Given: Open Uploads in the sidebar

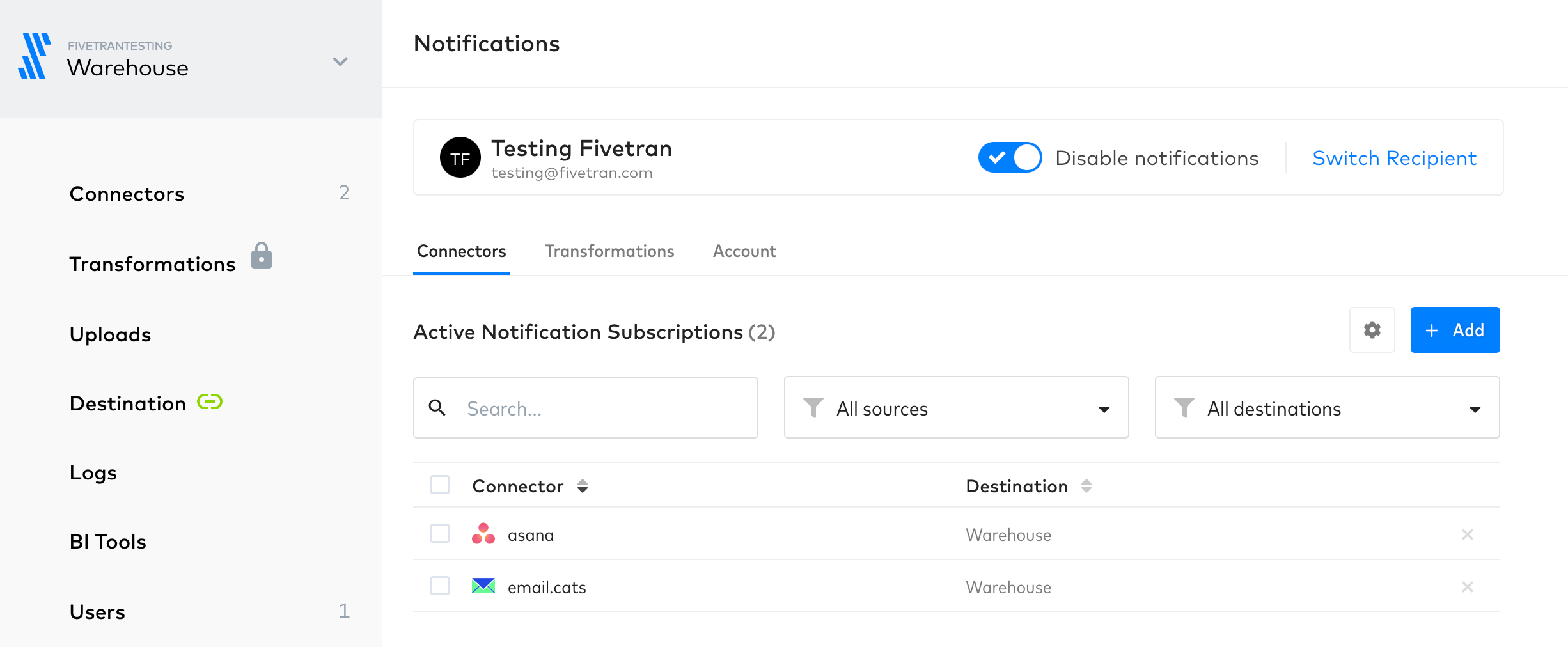Looking at the screenshot, I should pos(110,334).
